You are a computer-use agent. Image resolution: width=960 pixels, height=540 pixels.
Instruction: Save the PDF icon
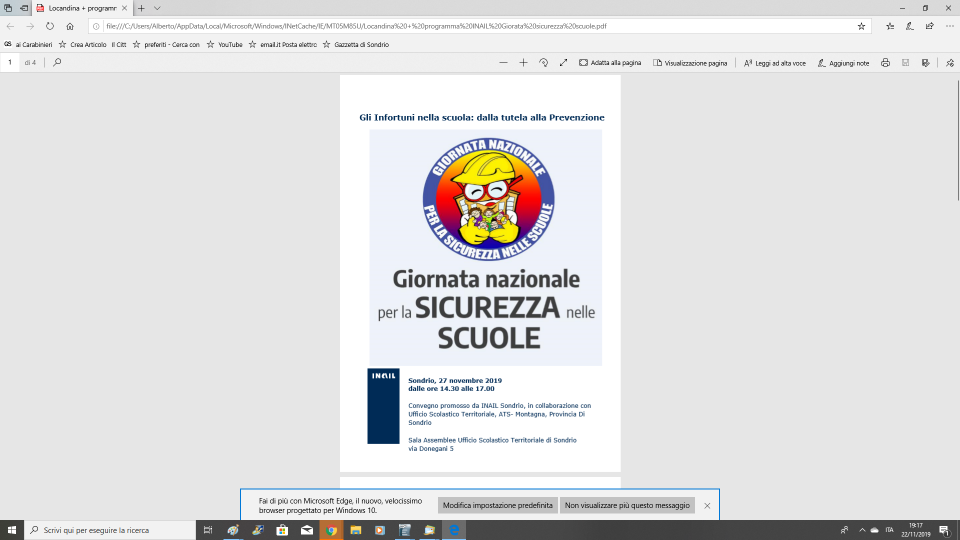(906, 62)
